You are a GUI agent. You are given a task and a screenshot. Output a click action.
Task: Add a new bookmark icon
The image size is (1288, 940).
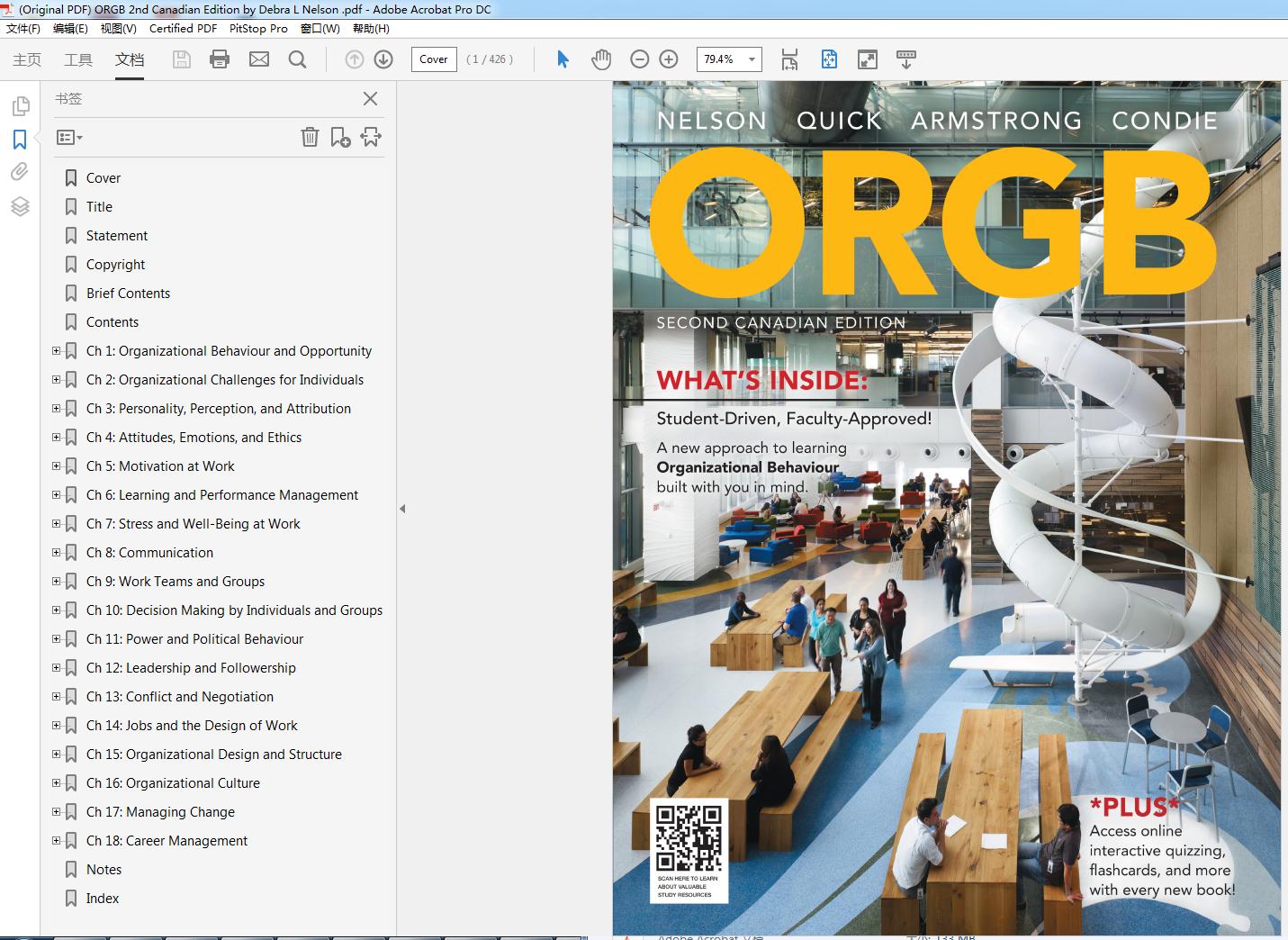pyautogui.click(x=340, y=137)
